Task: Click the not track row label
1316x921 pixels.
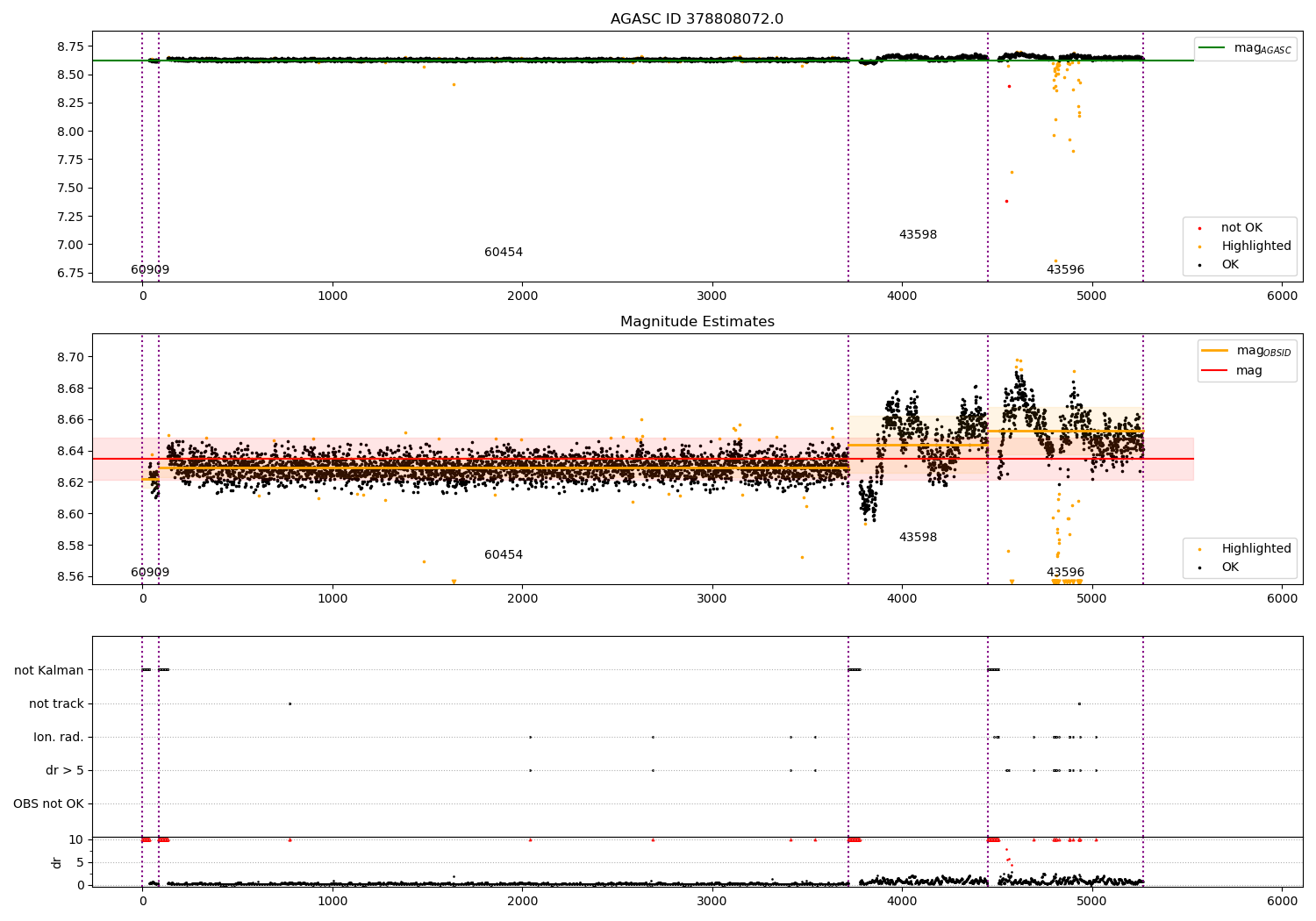Action: [56, 704]
